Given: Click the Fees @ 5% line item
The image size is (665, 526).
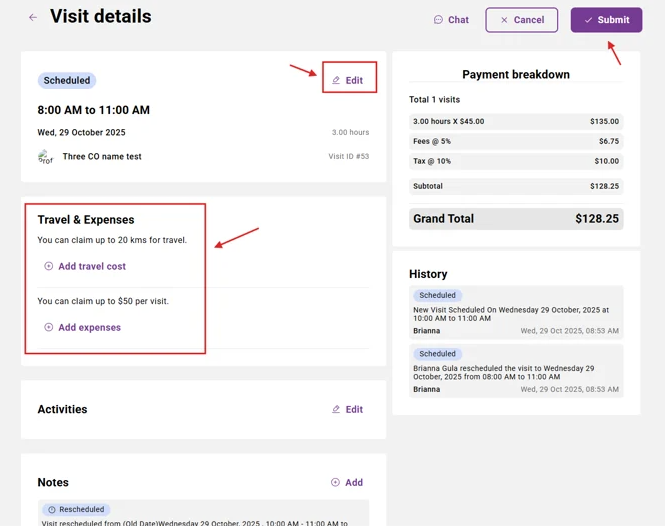Looking at the screenshot, I should 516,141.
